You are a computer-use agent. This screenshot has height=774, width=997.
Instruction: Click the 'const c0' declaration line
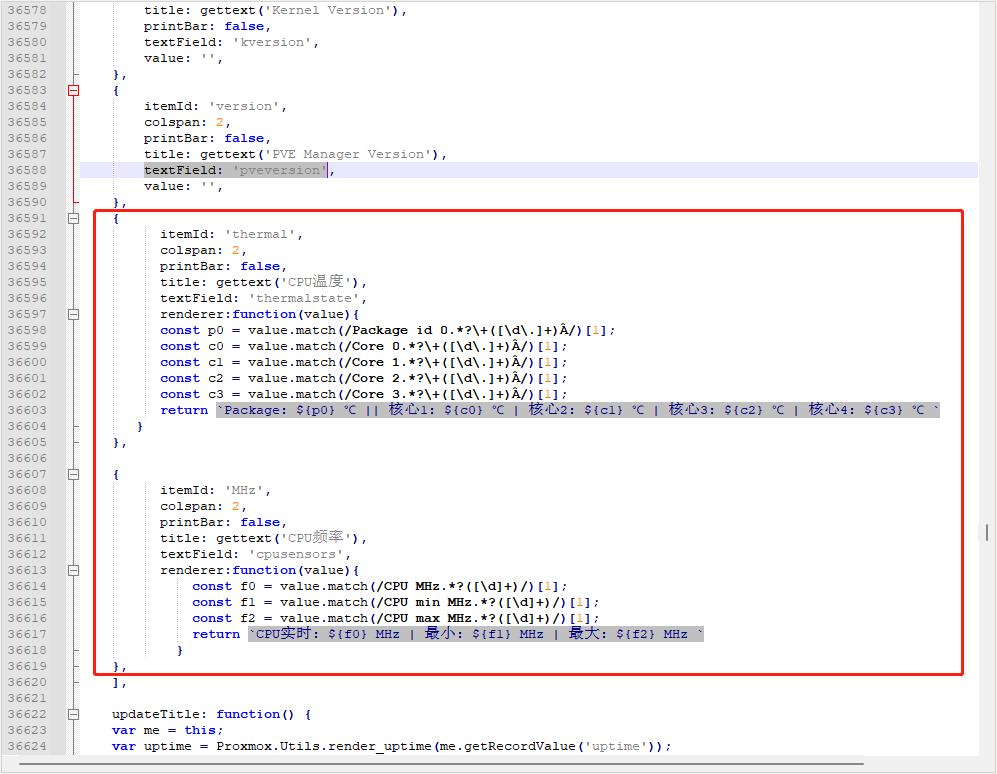(363, 346)
